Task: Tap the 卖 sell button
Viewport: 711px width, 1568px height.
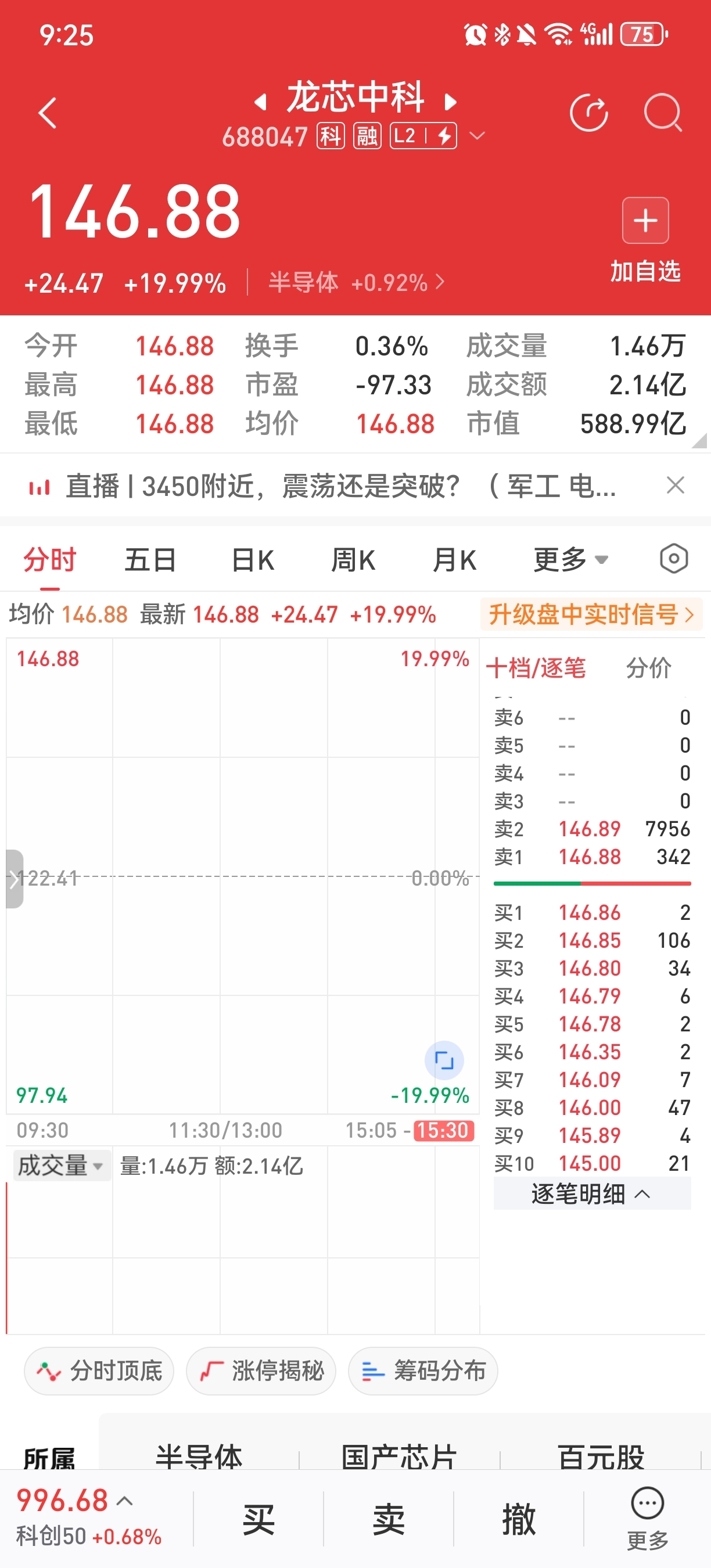Action: (389, 1519)
